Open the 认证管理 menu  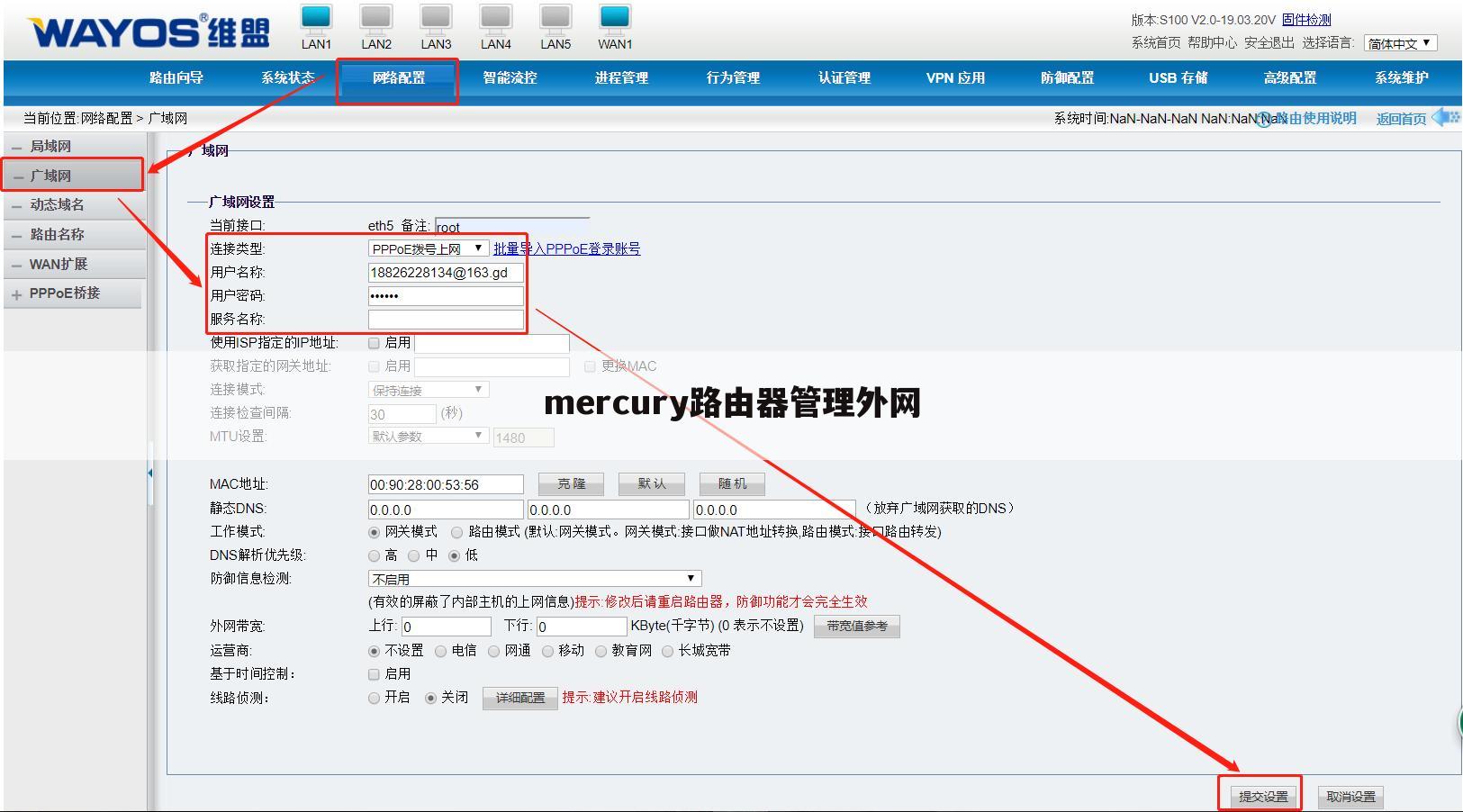coord(844,77)
